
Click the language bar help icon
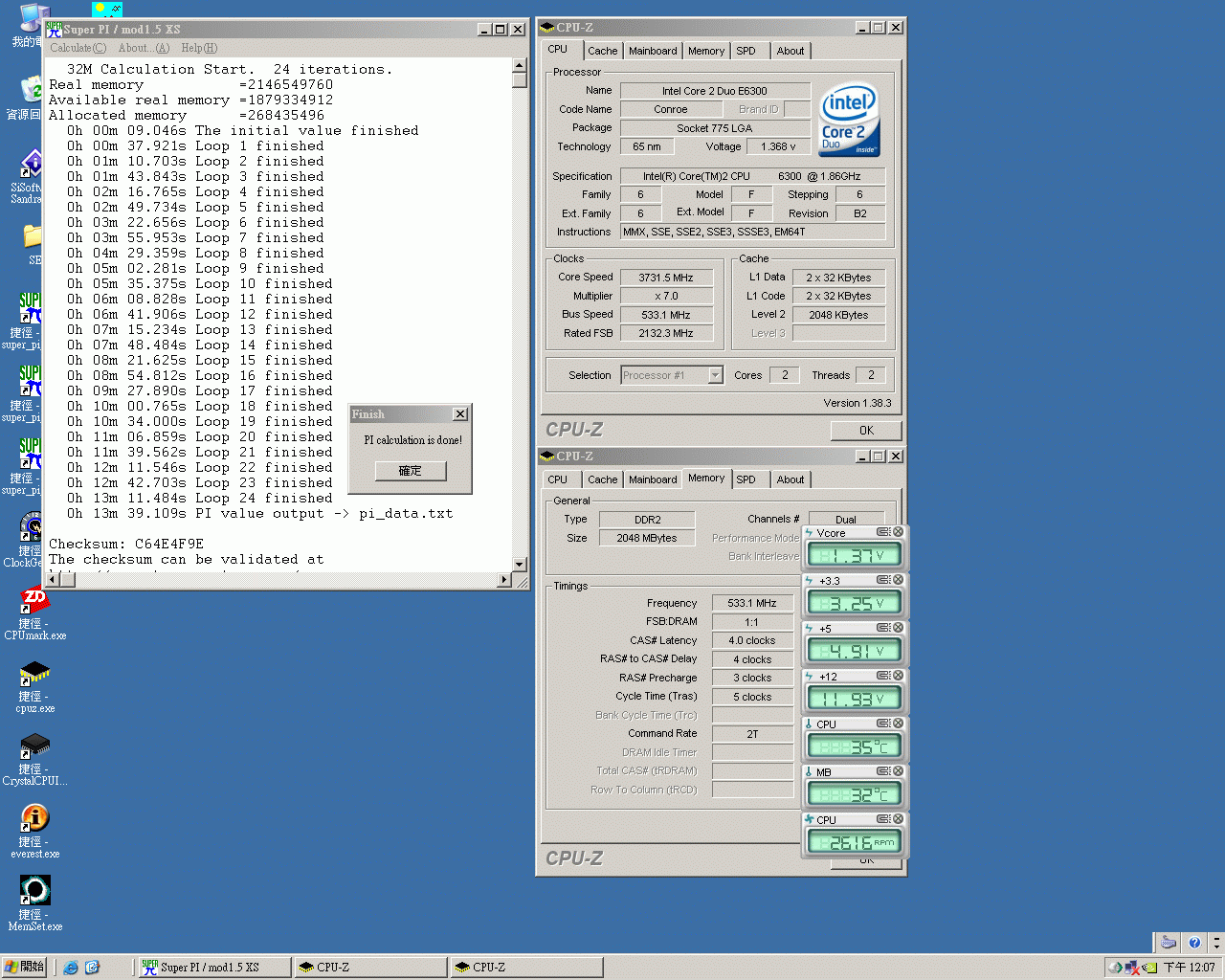coord(1193,943)
